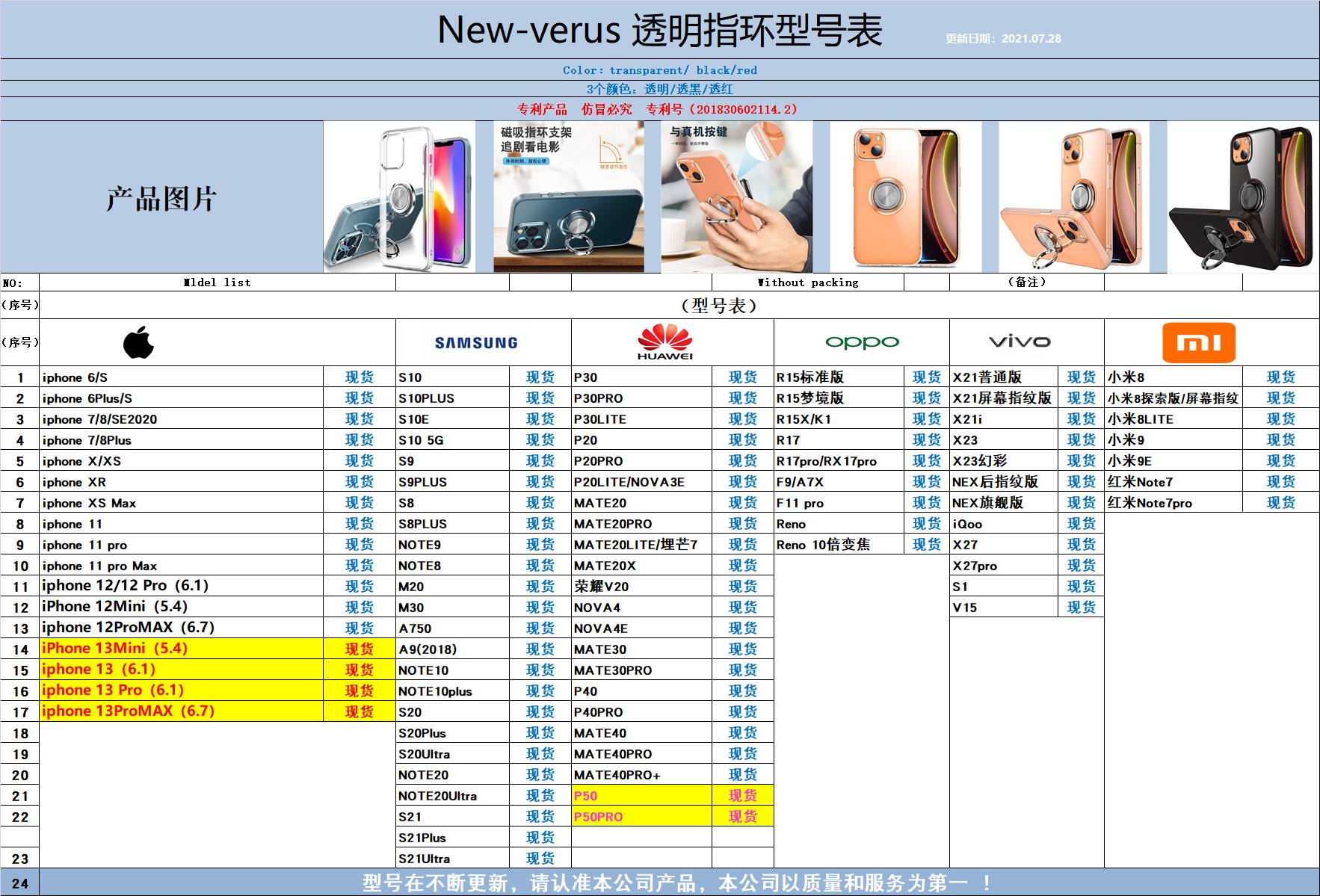Click the Huawei logo in brand header
This screenshot has height=896, width=1320.
(x=665, y=342)
